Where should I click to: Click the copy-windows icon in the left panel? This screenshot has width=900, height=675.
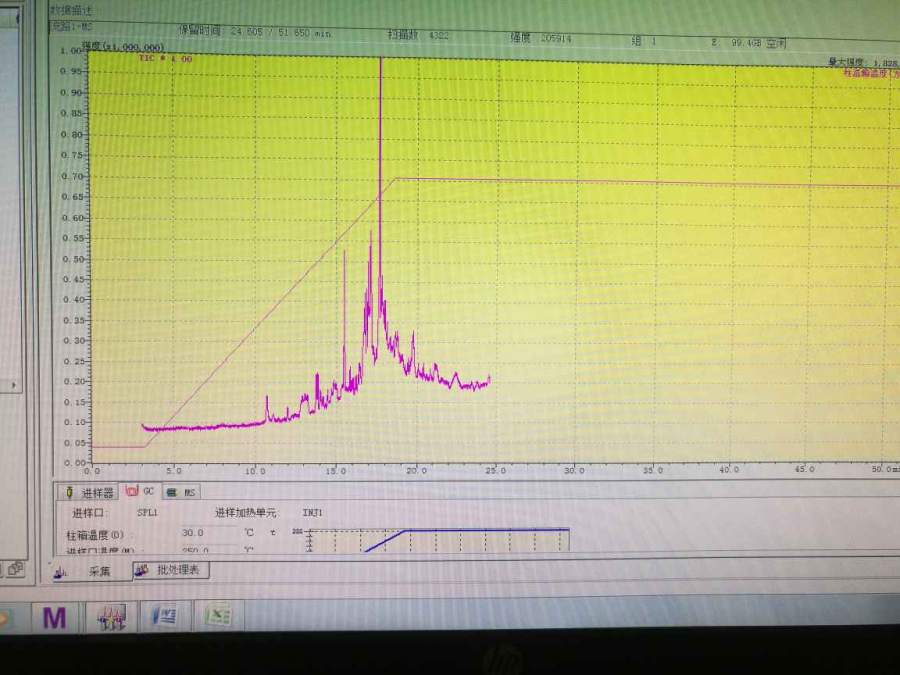15,569
